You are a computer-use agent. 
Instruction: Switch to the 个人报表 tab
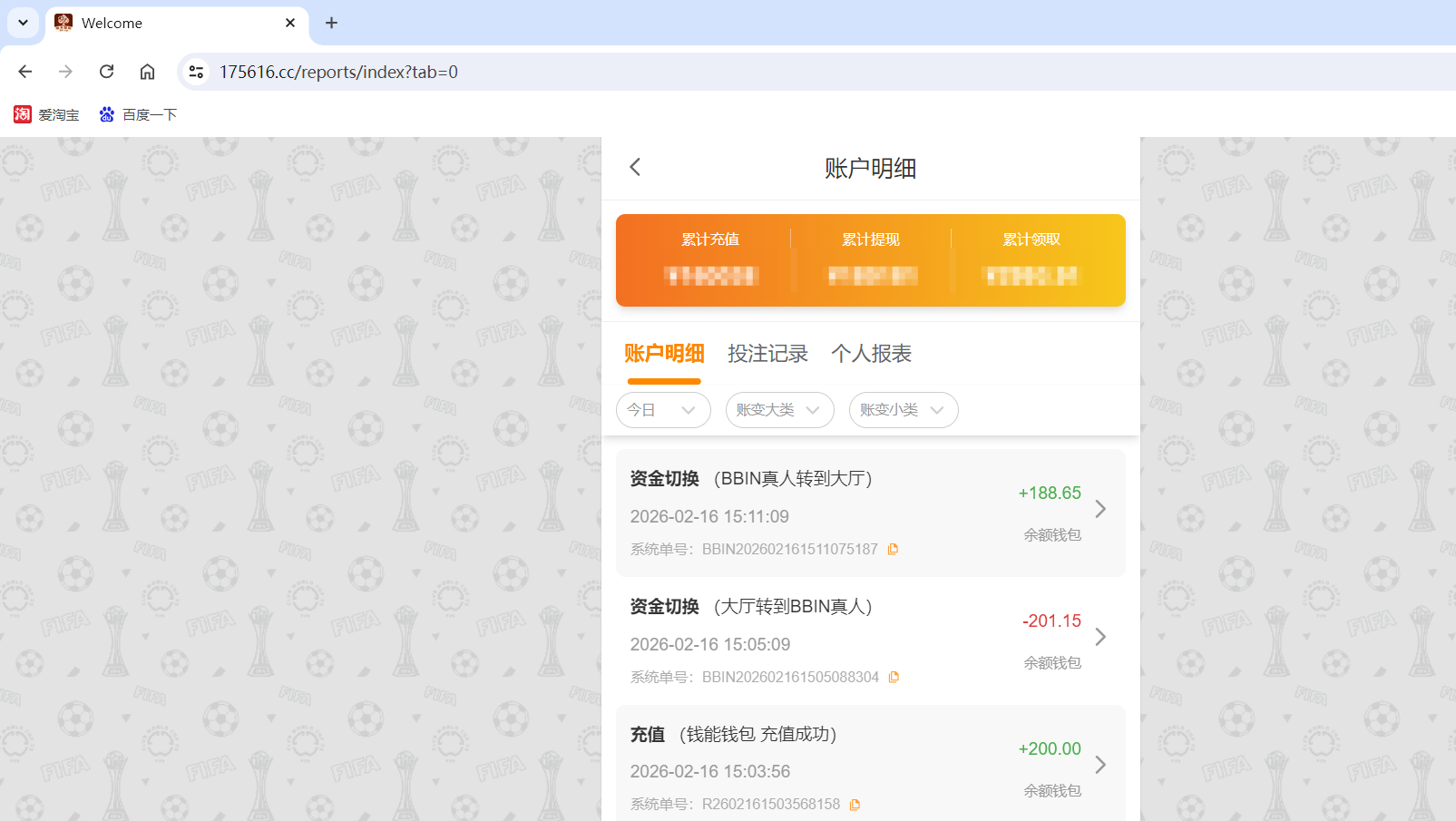(x=870, y=354)
